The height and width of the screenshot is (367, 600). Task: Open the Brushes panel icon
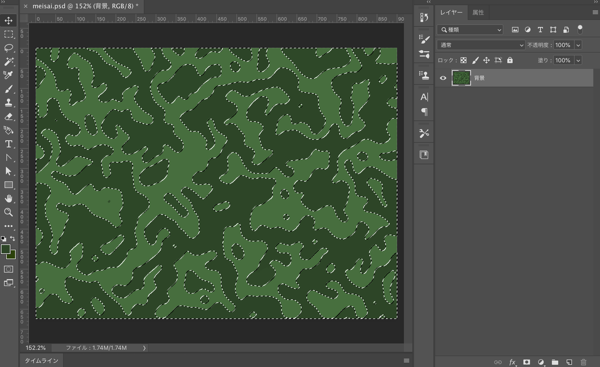(424, 54)
